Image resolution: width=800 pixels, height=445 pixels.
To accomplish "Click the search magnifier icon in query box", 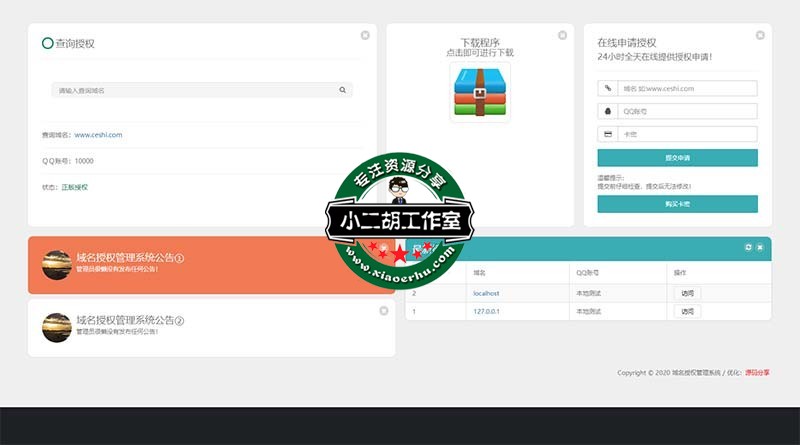I will pos(342,90).
